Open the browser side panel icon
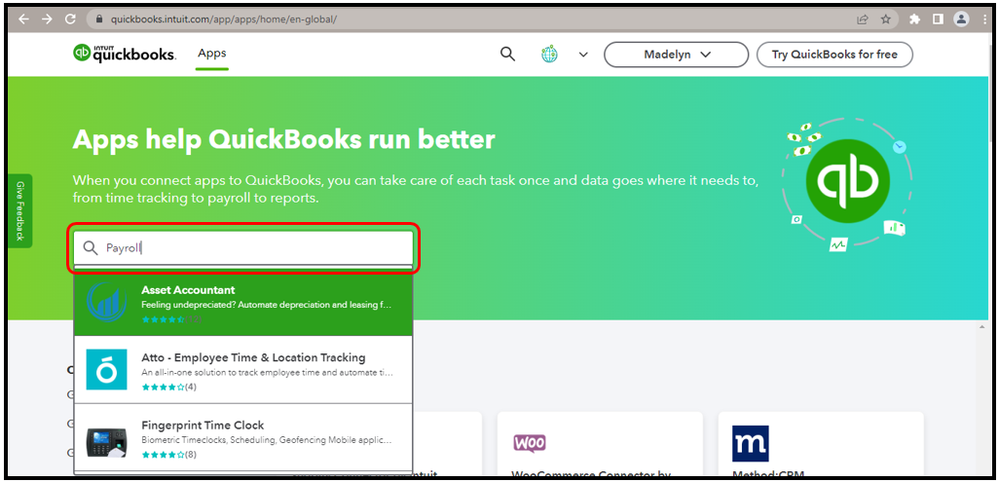Viewport: 999px width, 483px height. (x=938, y=19)
